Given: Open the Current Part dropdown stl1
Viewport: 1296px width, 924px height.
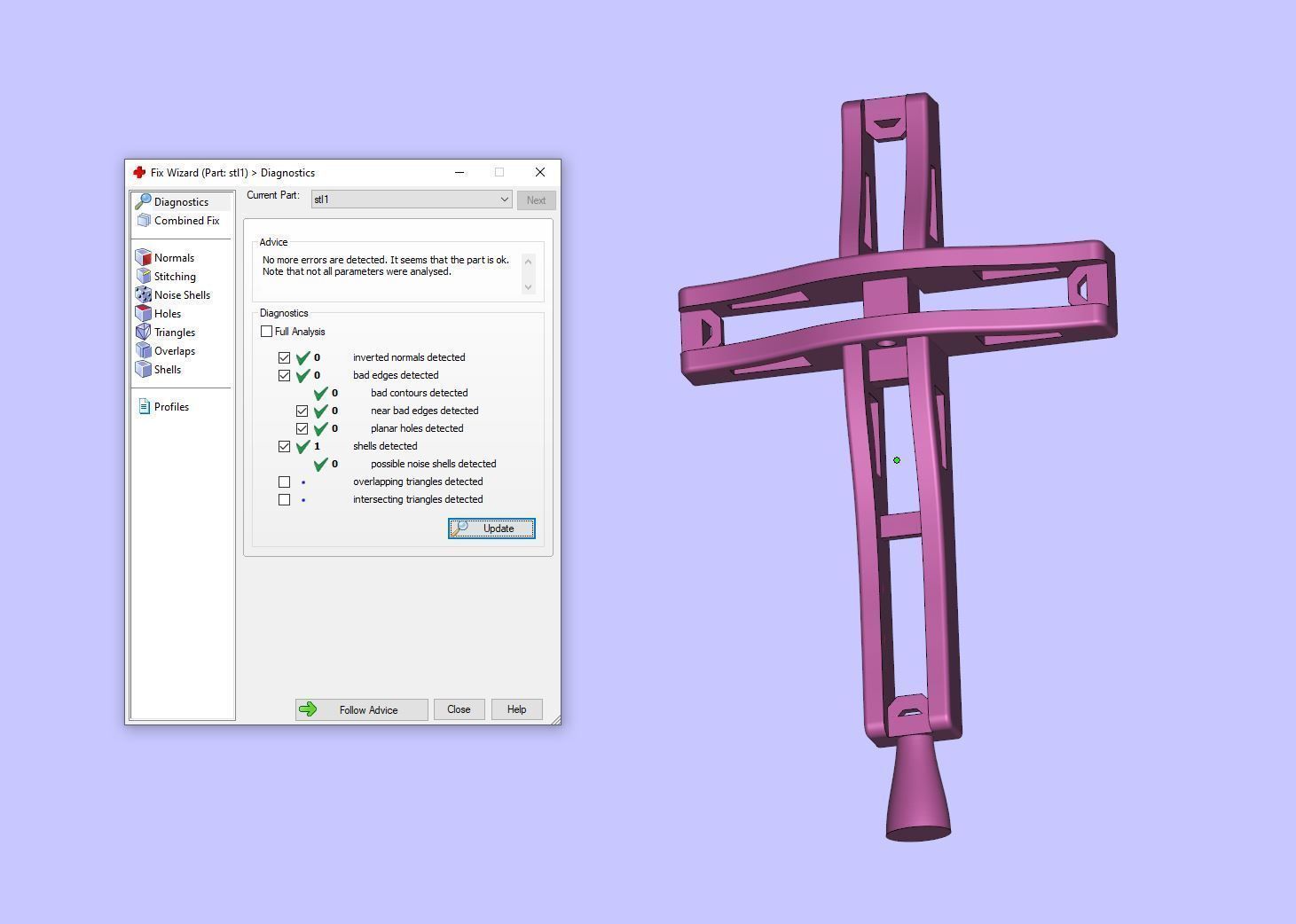Looking at the screenshot, I should 412,200.
